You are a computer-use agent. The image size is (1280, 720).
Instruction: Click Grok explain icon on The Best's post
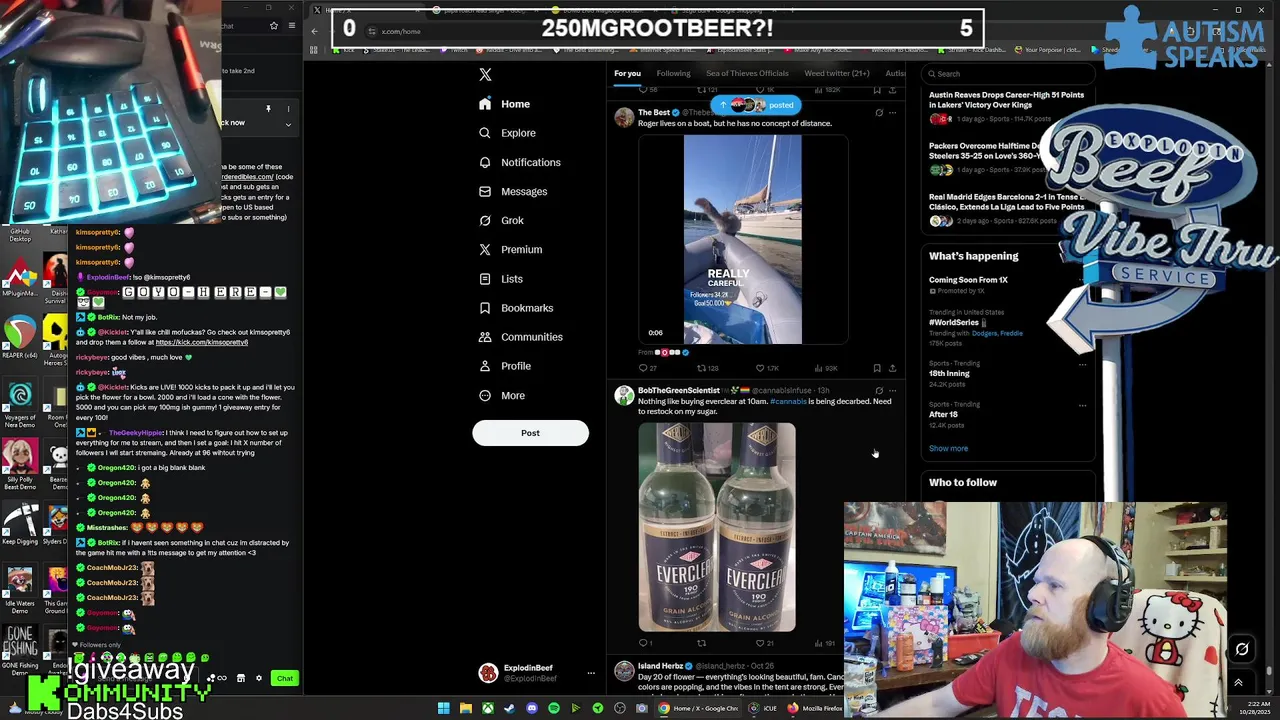pos(879,113)
